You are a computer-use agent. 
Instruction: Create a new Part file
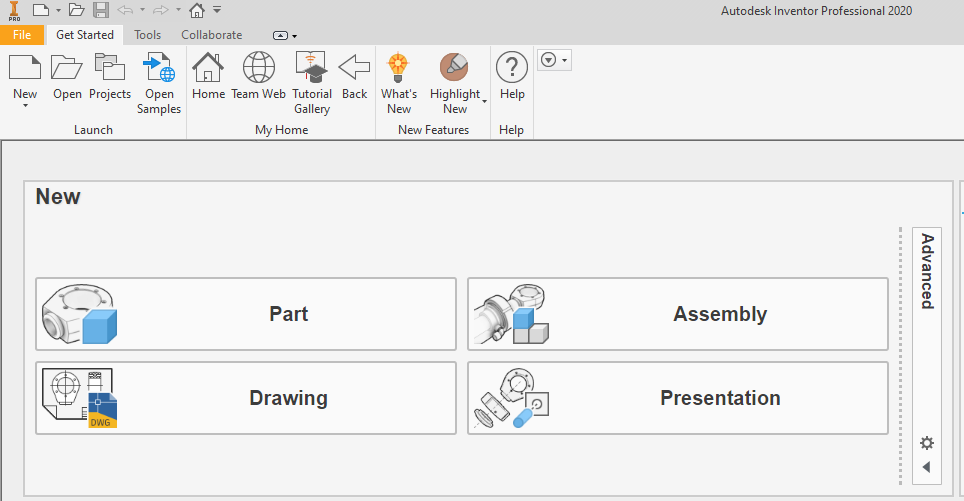tap(246, 314)
